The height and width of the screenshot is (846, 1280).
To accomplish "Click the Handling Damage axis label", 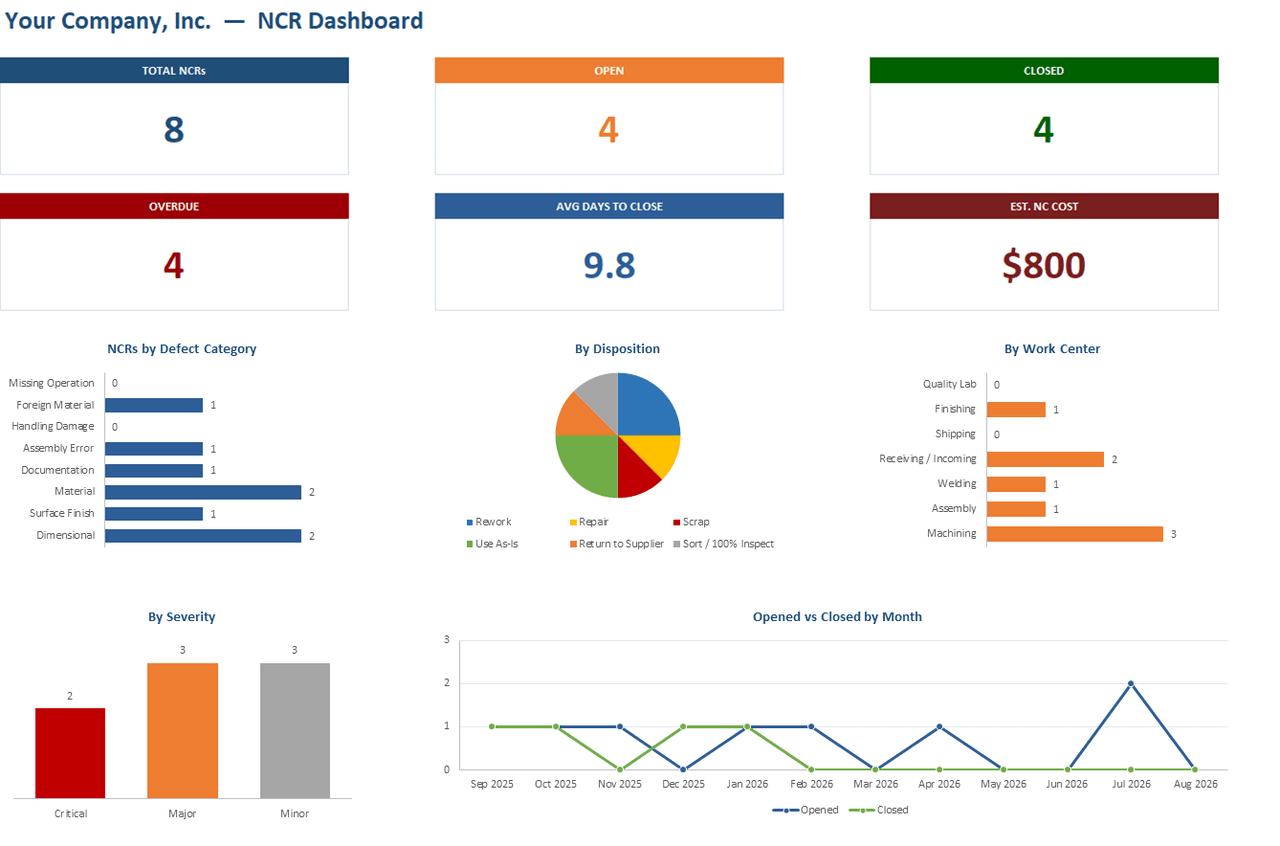I will 53,426.
